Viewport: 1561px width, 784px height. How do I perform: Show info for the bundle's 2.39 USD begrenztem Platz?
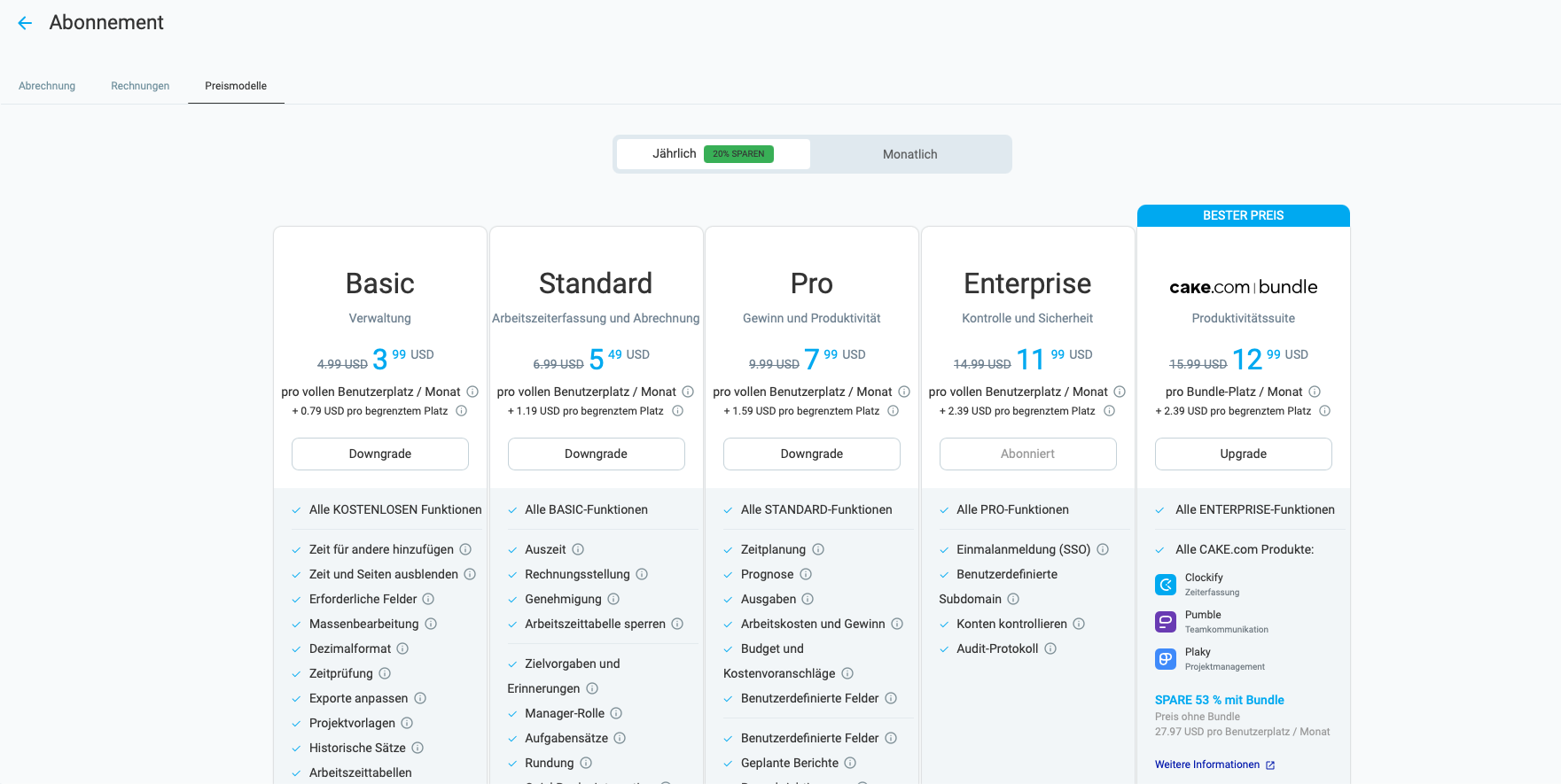[1324, 411]
